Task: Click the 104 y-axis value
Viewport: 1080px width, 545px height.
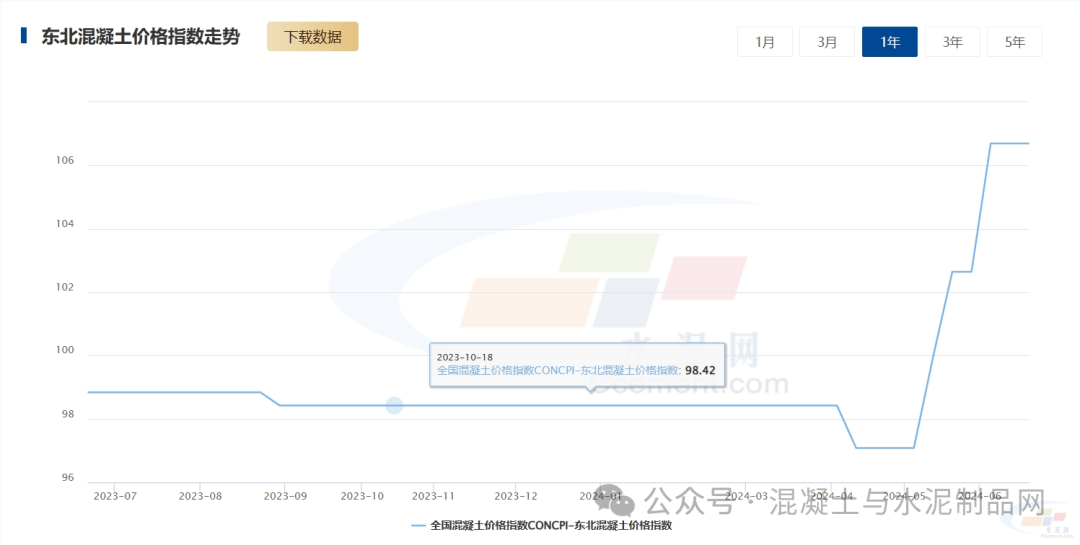Action: [x=65, y=224]
